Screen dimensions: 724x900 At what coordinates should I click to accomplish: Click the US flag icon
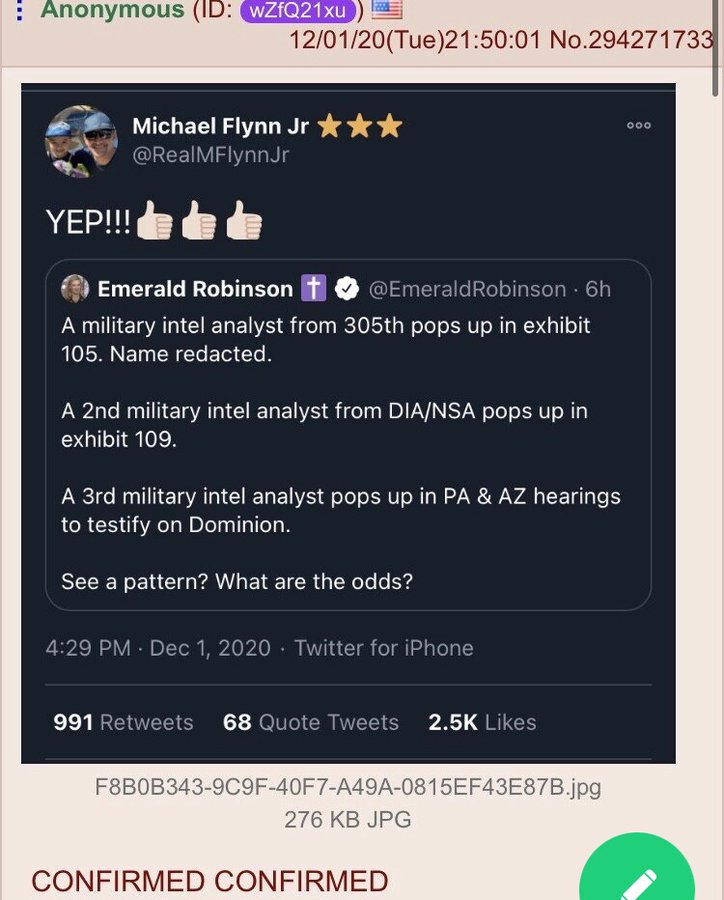(387, 9)
